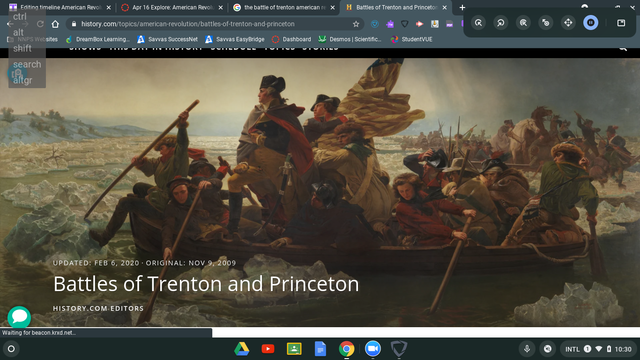
Task: Click the Chrome icon in the shelf
Action: (x=346, y=349)
